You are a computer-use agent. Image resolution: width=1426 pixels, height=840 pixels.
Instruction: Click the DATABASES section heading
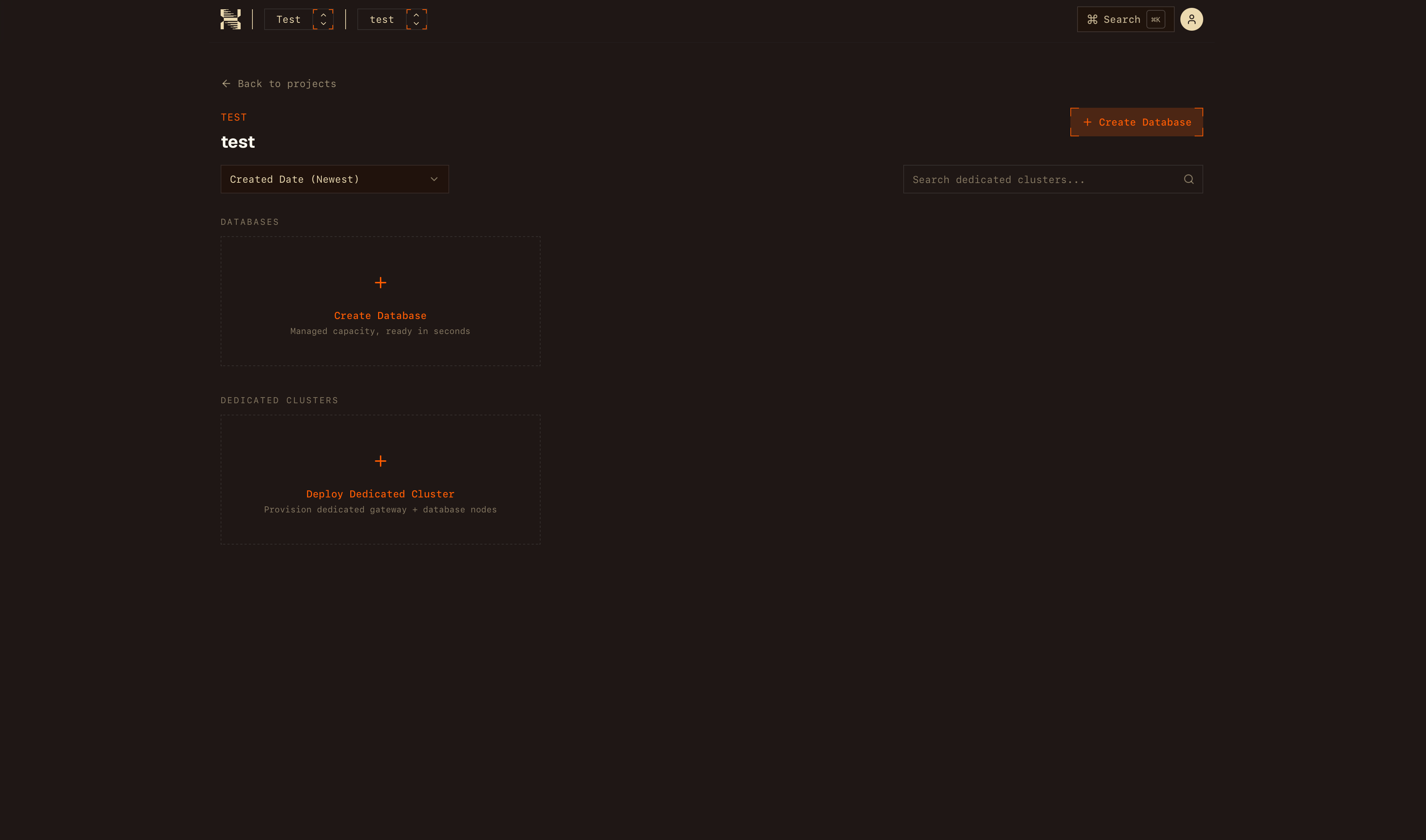[x=250, y=222]
